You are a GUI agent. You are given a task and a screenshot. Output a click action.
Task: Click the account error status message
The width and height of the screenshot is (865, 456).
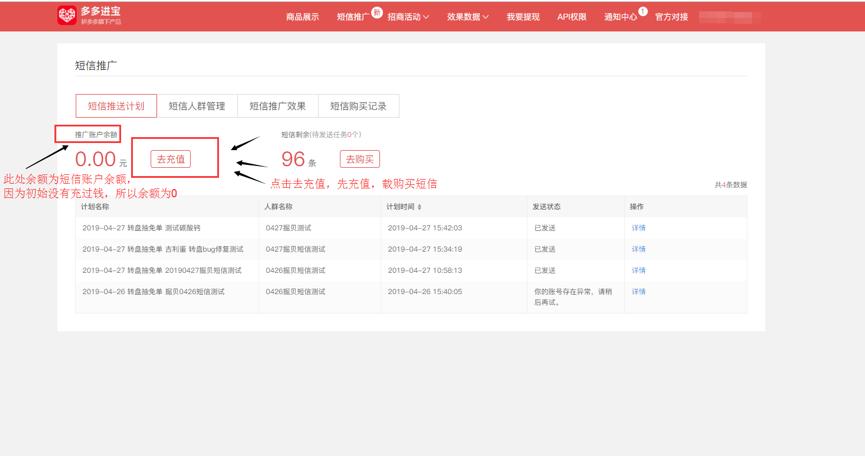(573, 297)
